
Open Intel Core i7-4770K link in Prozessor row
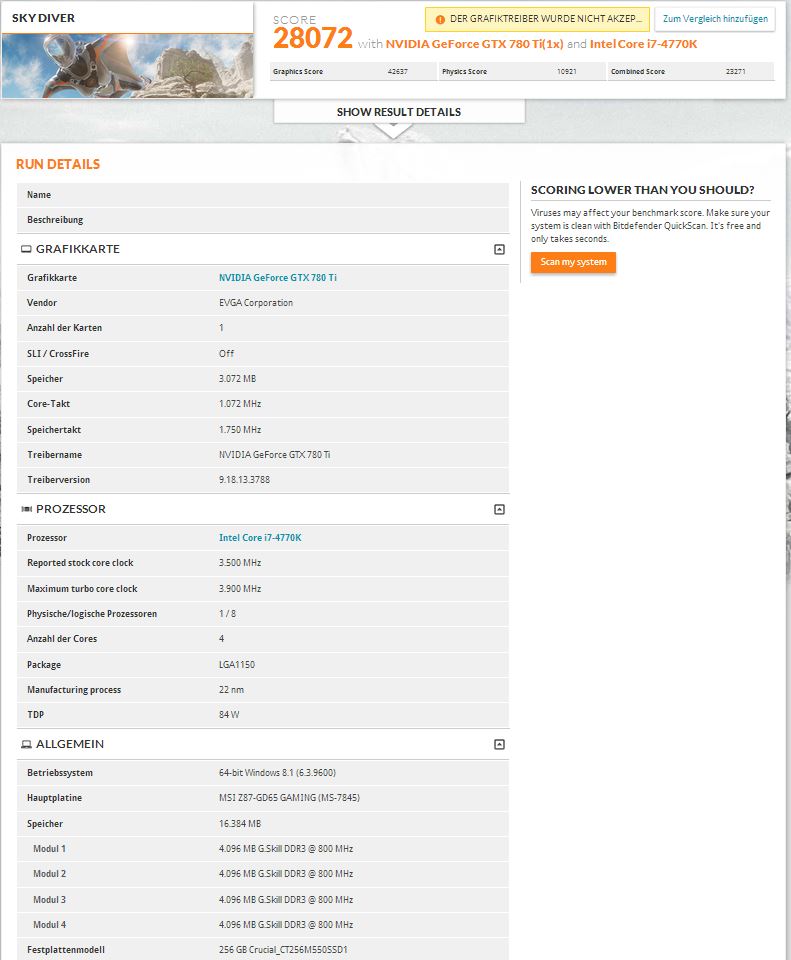point(260,538)
